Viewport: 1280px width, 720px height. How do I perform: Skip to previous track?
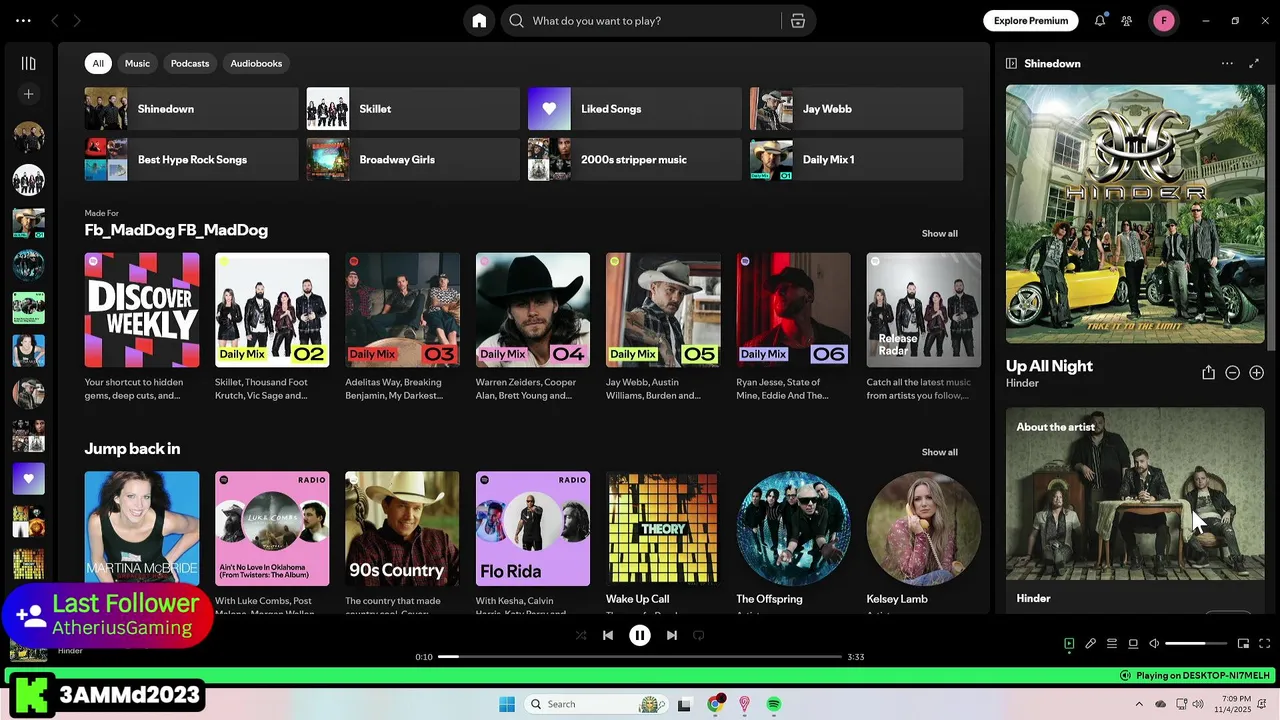click(608, 635)
